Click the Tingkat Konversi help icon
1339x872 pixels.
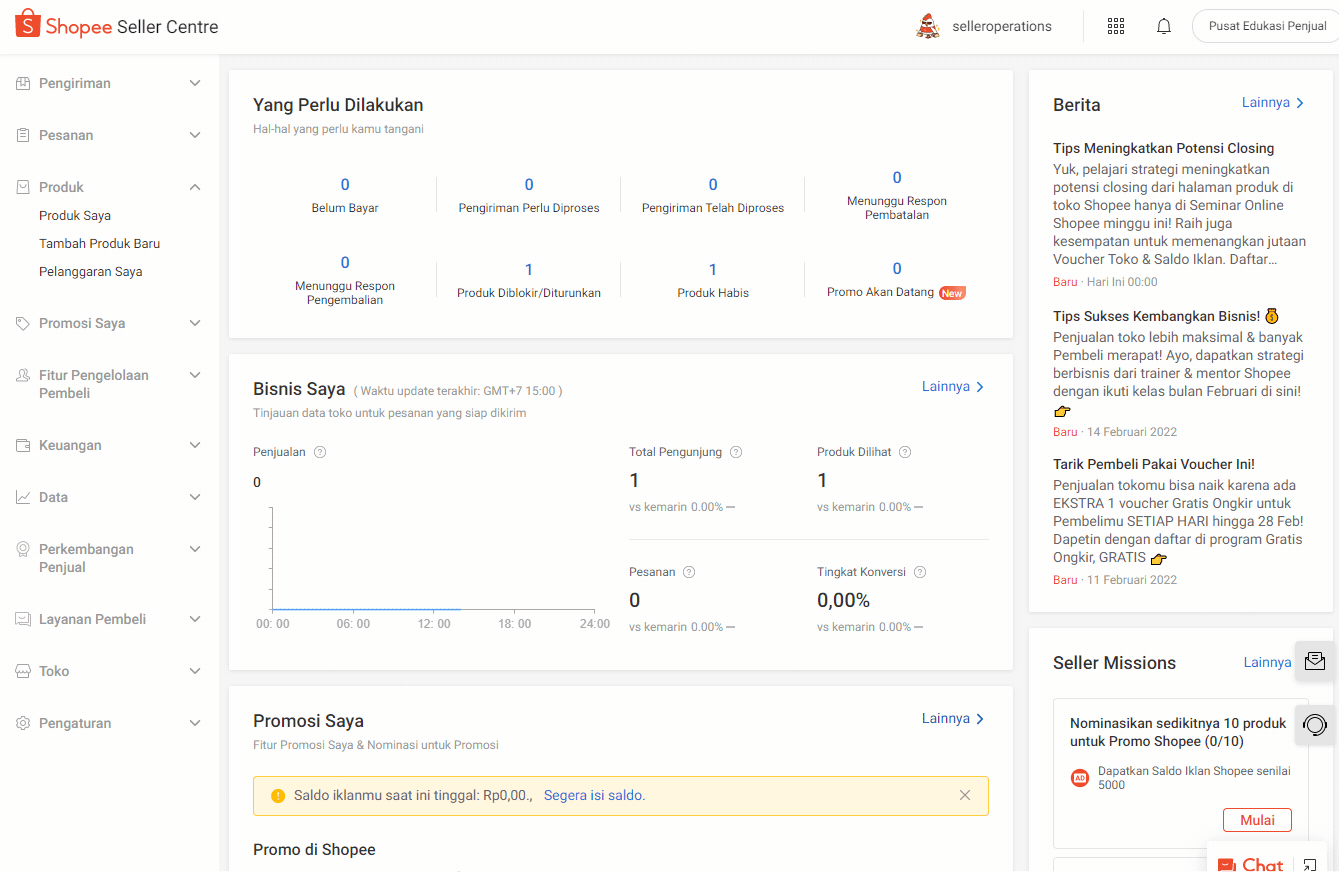click(x=920, y=572)
